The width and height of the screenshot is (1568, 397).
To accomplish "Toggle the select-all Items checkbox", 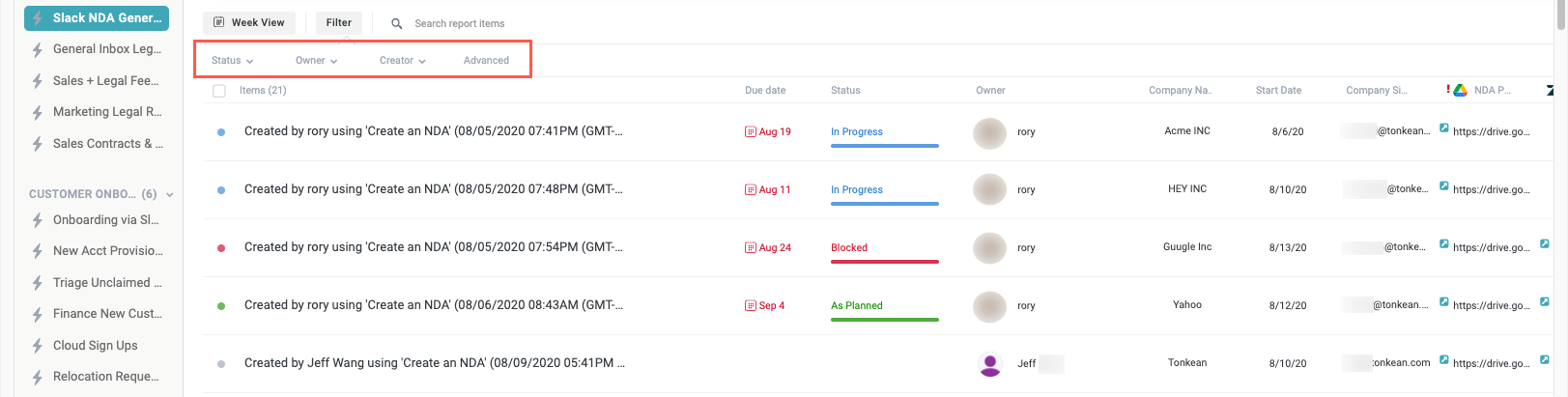I will (x=219, y=91).
